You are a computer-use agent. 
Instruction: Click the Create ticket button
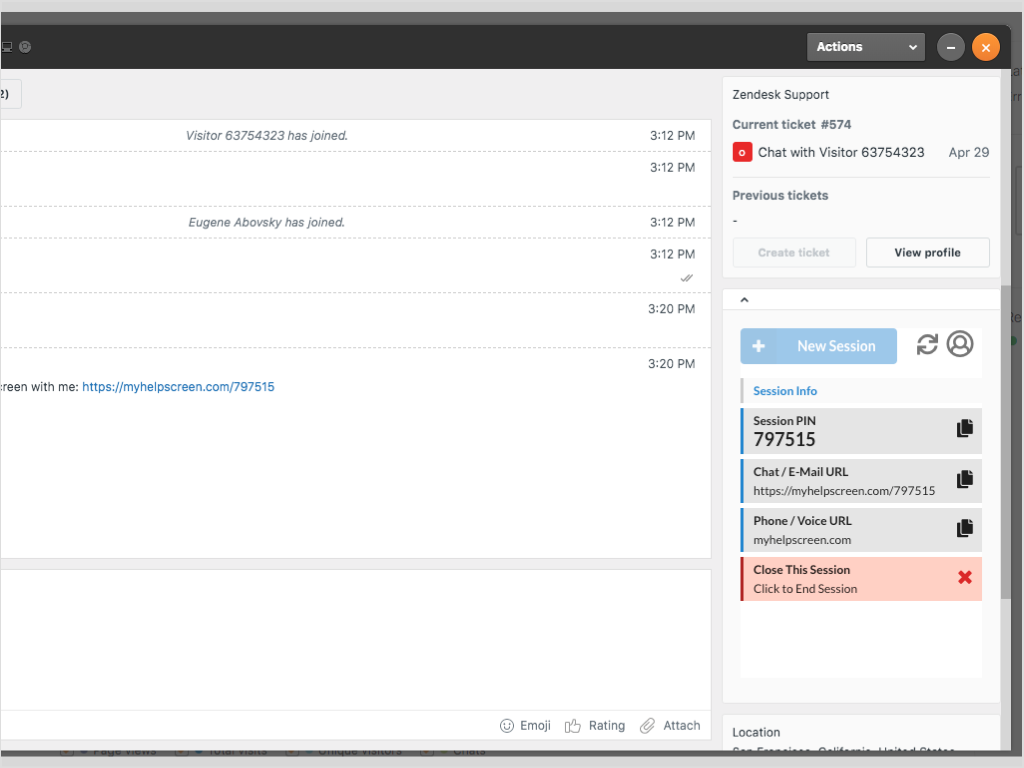click(794, 253)
